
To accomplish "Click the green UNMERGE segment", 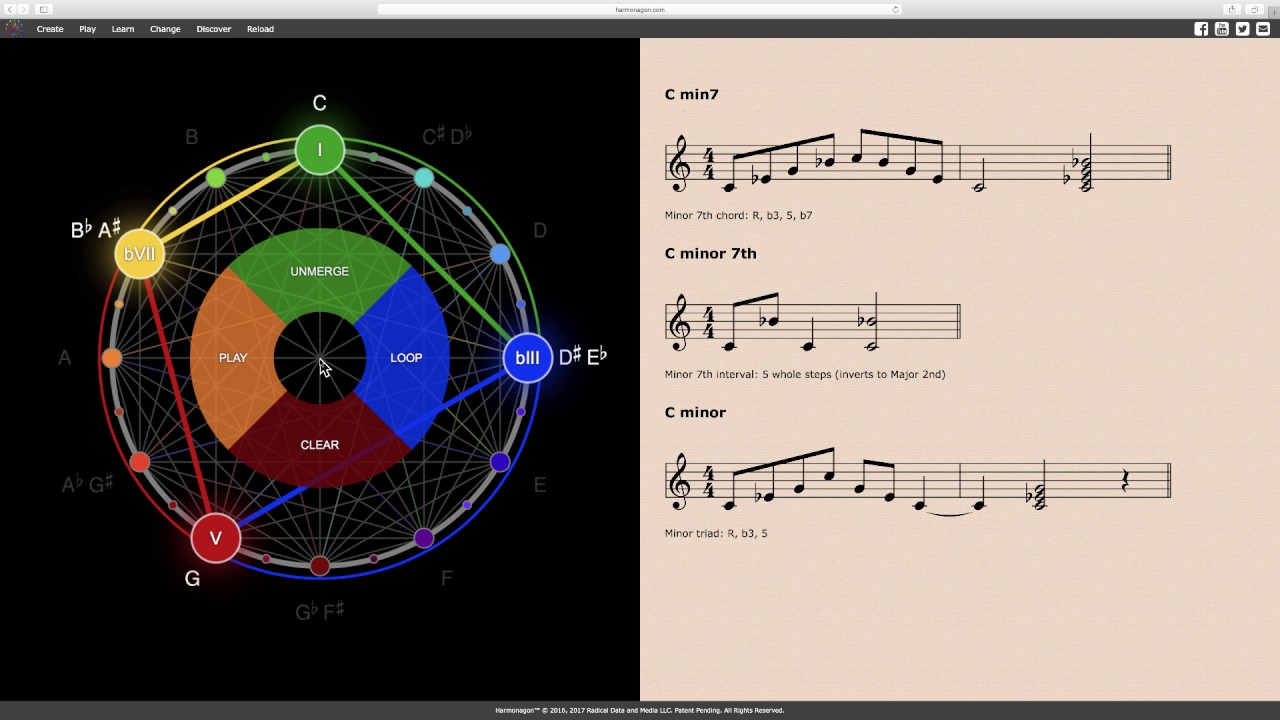I will 320,271.
